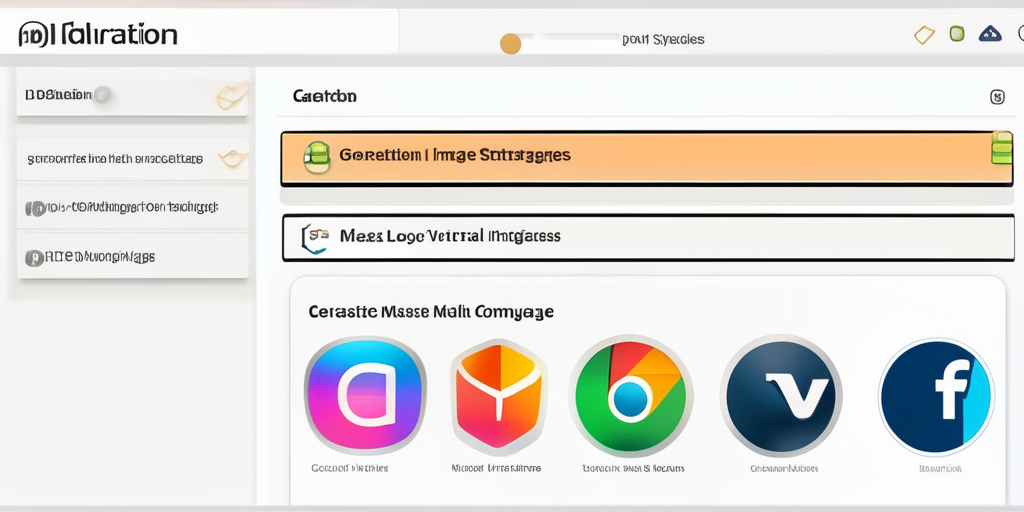The height and width of the screenshot is (512, 1024).
Task: Click the green rounded square top bar icon
Action: 957,34
